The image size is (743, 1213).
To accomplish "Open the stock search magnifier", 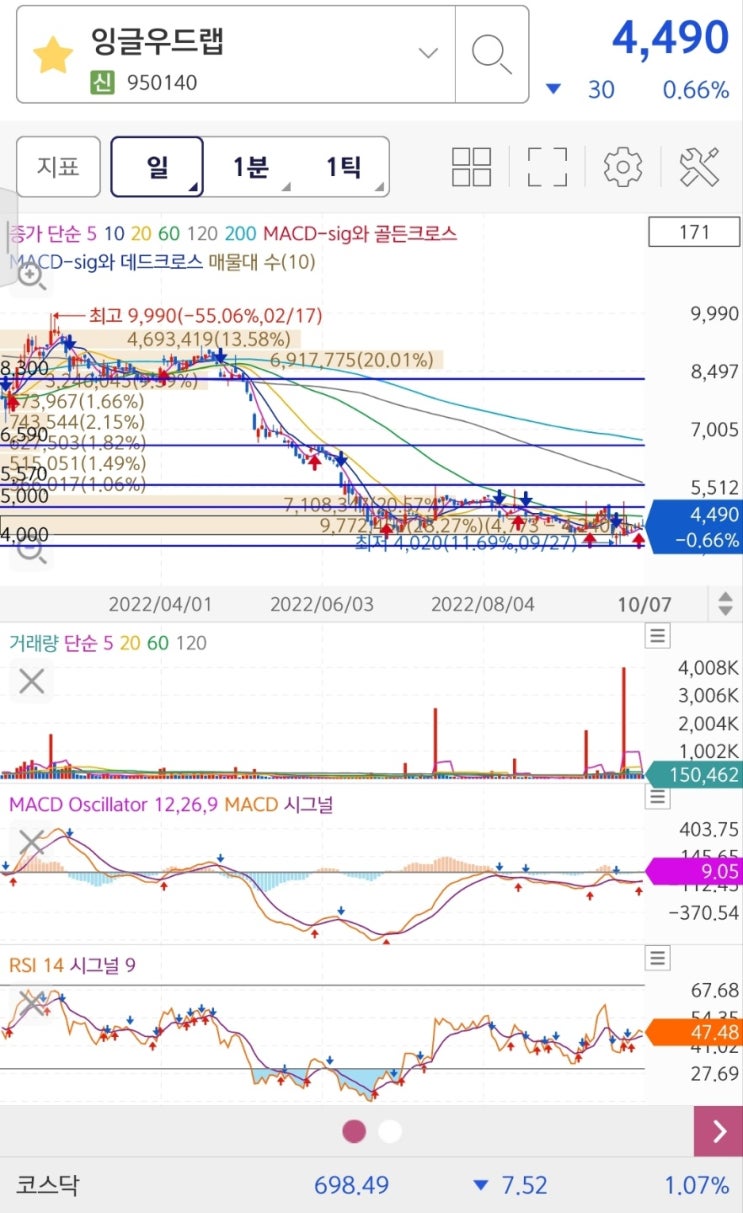I will click(x=491, y=54).
